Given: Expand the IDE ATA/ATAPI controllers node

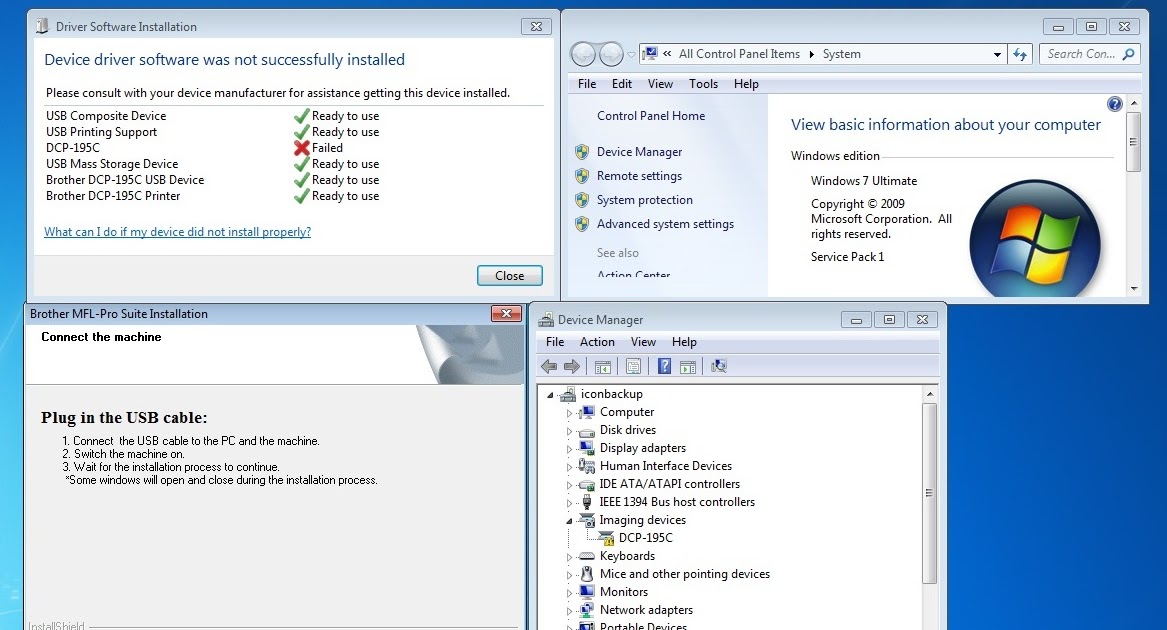Looking at the screenshot, I should click(569, 485).
